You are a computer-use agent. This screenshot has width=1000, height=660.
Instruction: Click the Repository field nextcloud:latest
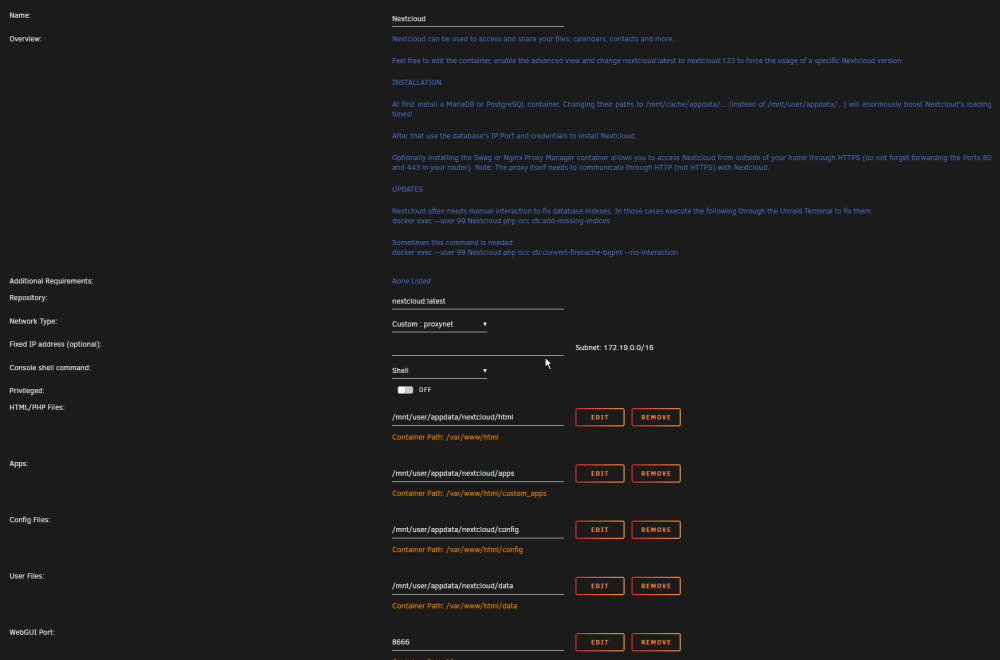tap(478, 301)
